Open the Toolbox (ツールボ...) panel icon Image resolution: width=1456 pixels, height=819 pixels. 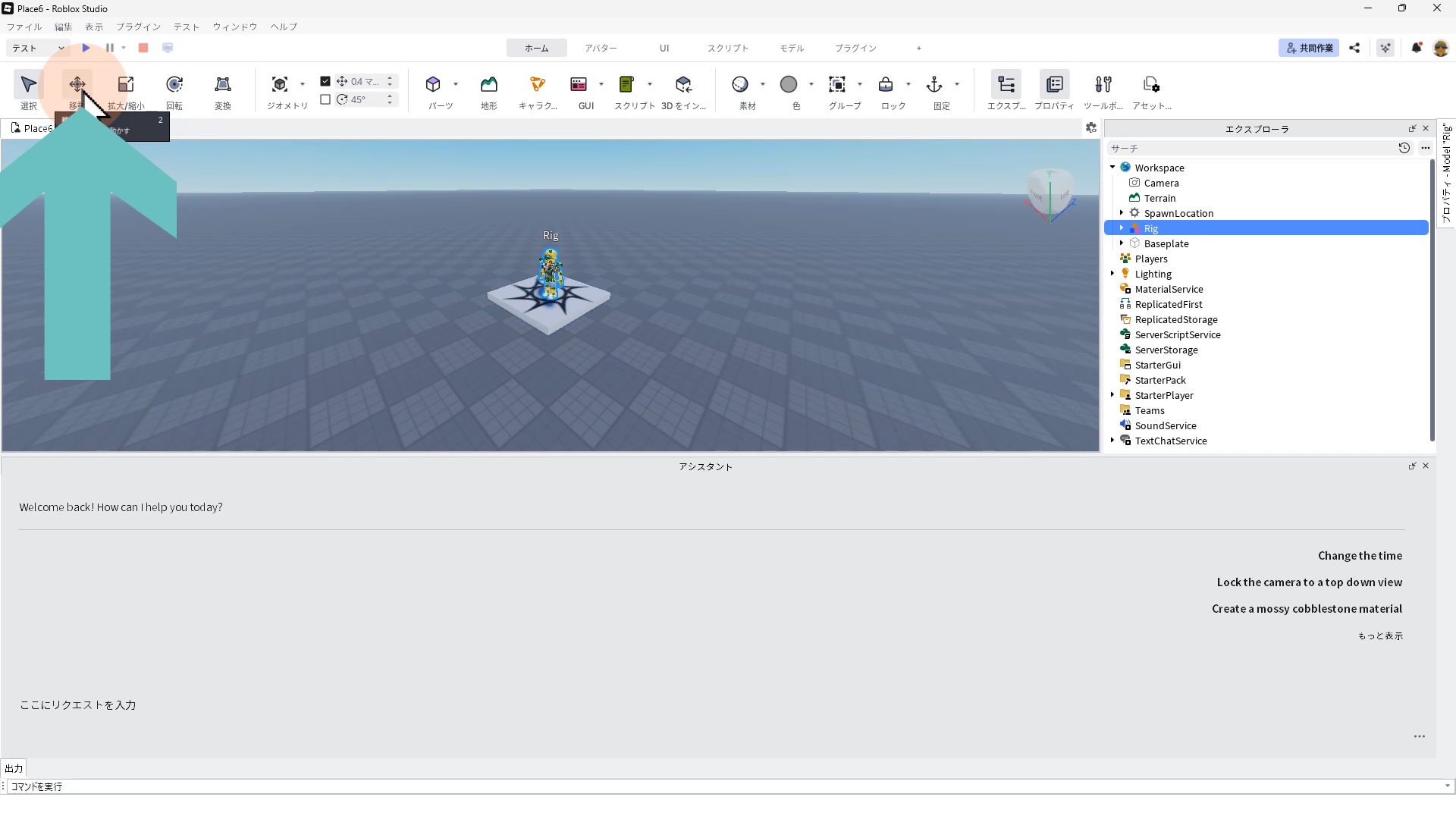click(x=1103, y=85)
